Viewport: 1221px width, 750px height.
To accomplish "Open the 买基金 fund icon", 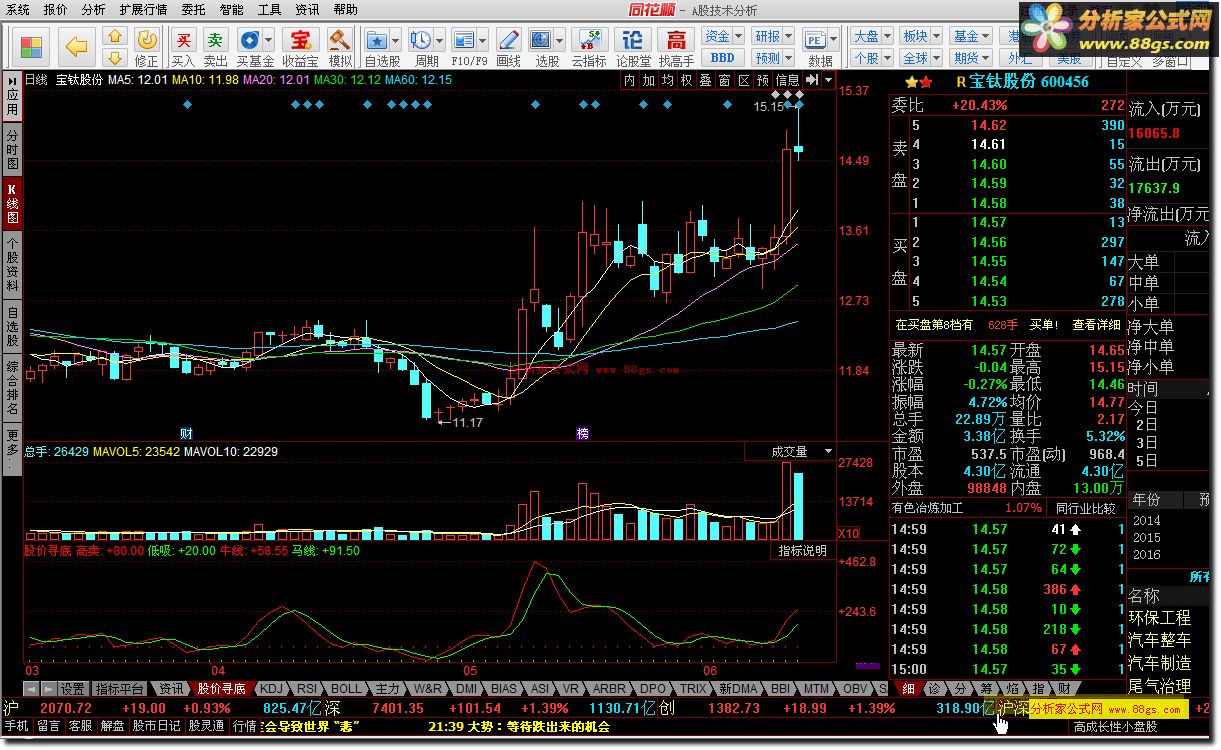I will (x=249, y=40).
